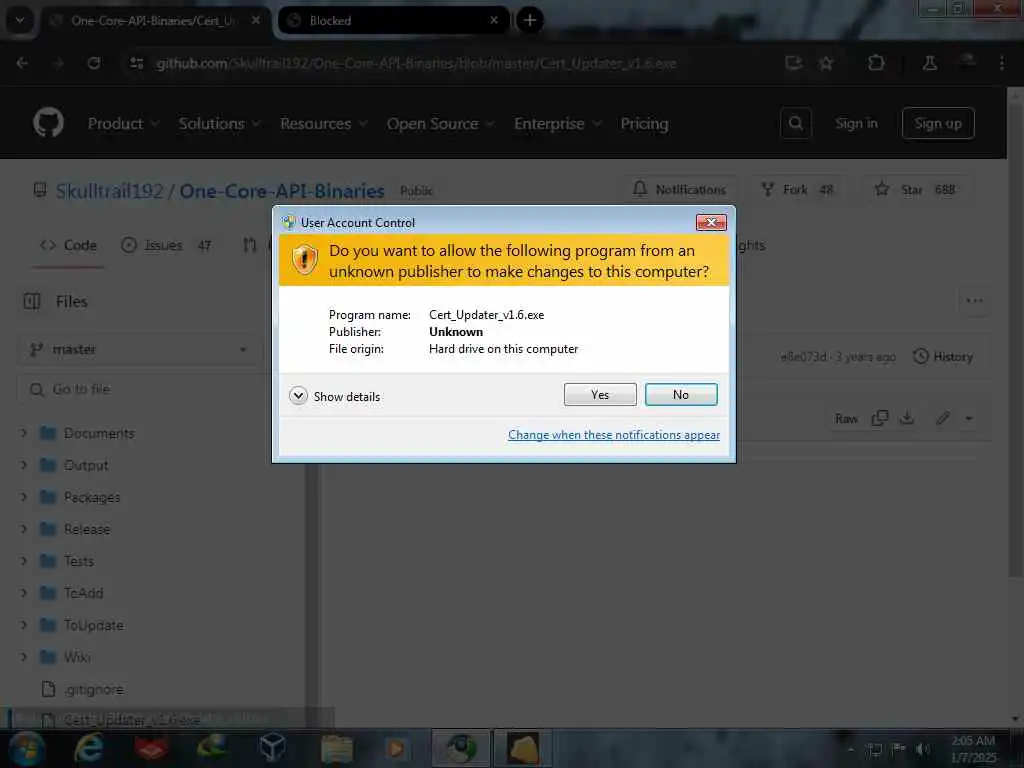Open a new browser tab
1024x768 pixels.
click(x=530, y=20)
